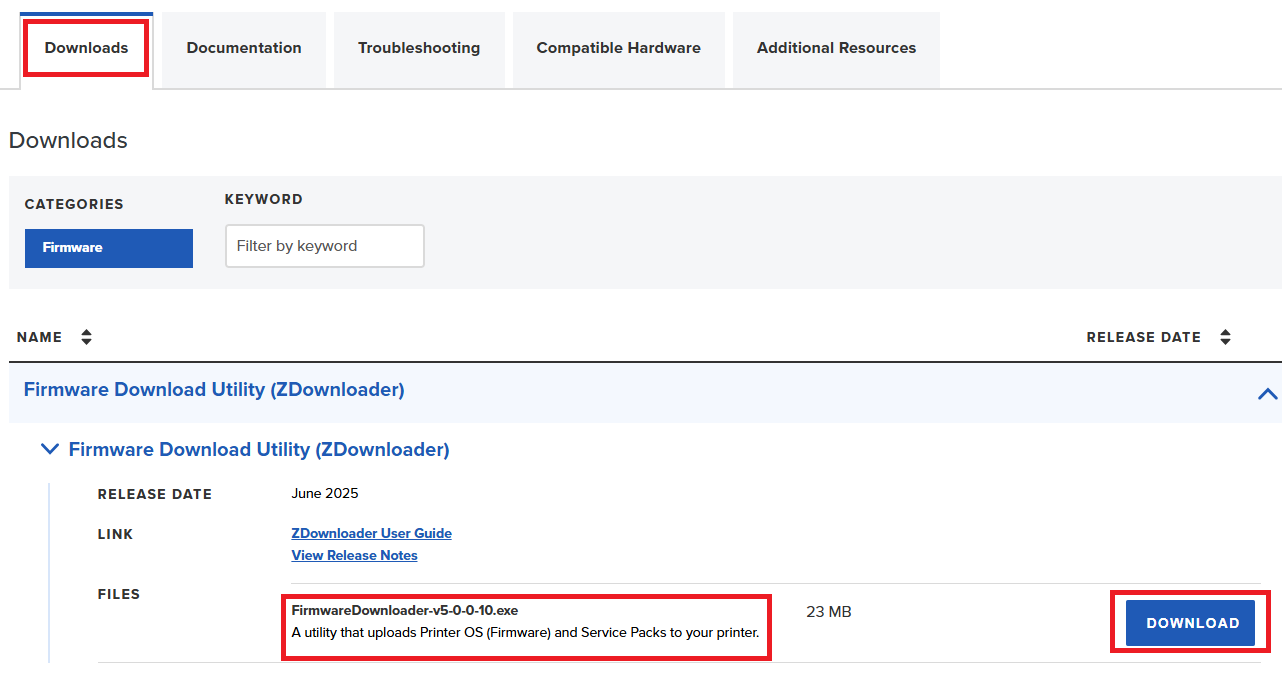
Task: Open the Troubleshooting tab
Action: (419, 48)
